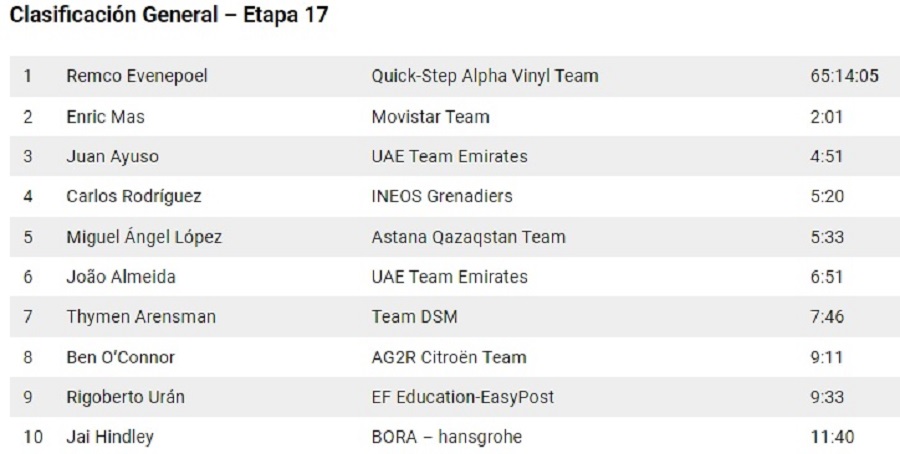Click Juan Ayuso rider name
The image size is (900, 454).
coord(113,156)
